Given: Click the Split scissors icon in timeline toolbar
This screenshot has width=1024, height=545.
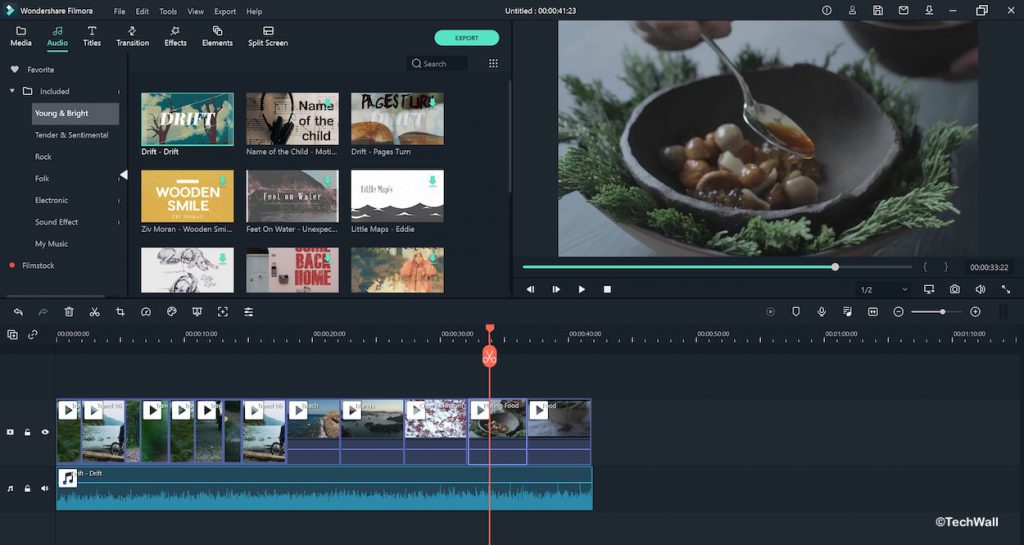Looking at the screenshot, I should (x=94, y=312).
